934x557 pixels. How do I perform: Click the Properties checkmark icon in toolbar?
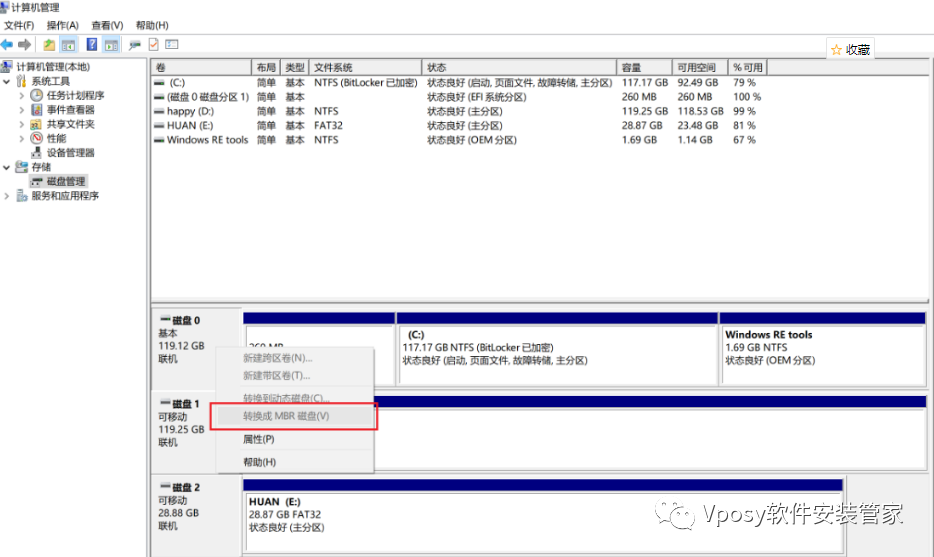[153, 45]
